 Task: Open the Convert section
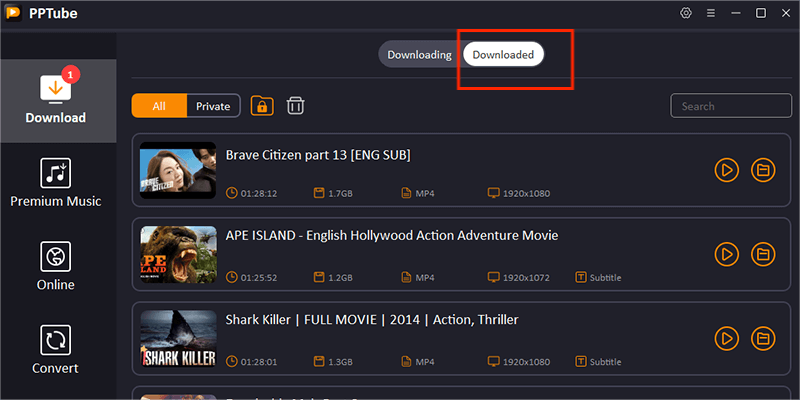click(56, 350)
